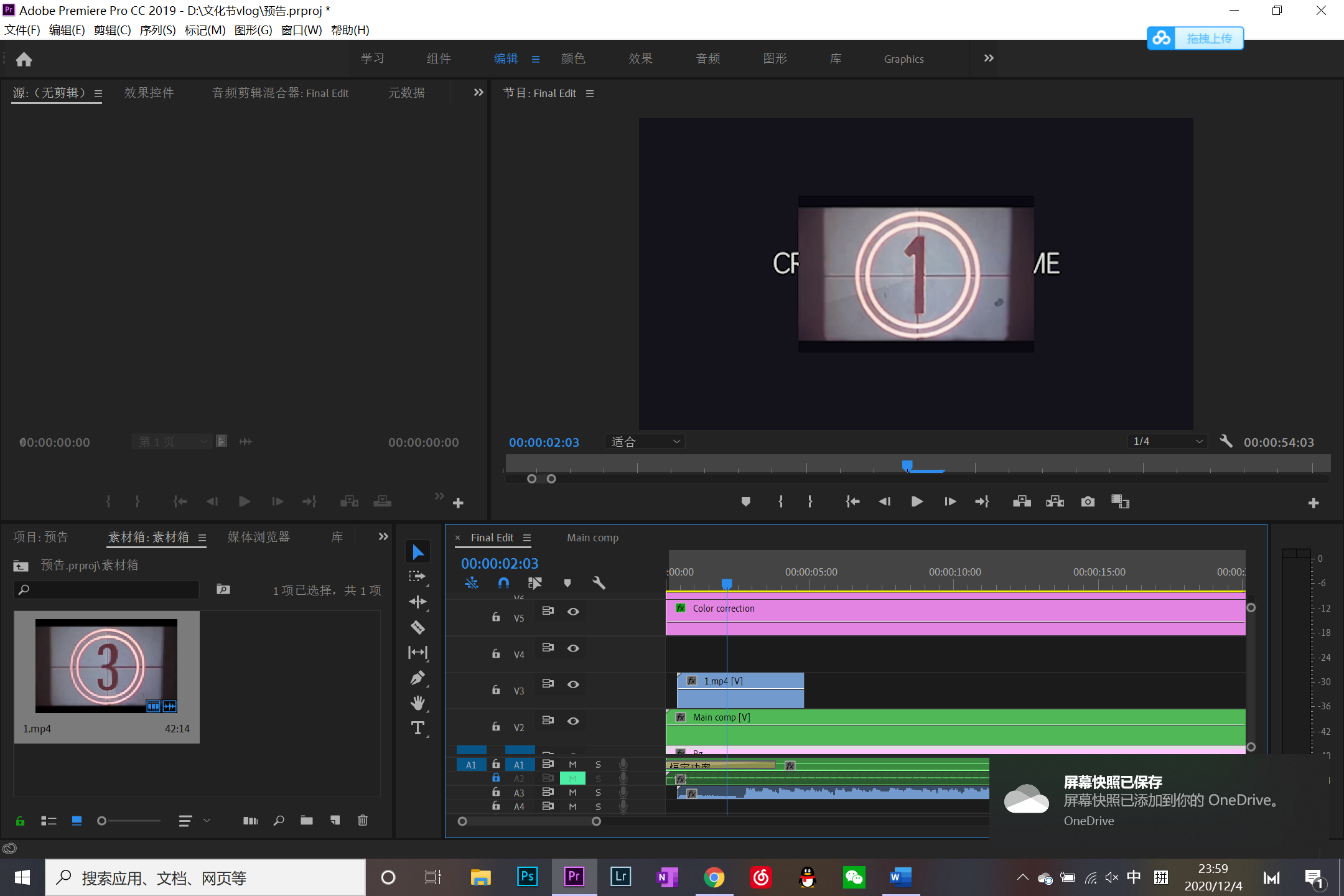The width and height of the screenshot is (1344, 896).
Task: Open the zoom level 适合 dropdown
Action: coord(645,442)
